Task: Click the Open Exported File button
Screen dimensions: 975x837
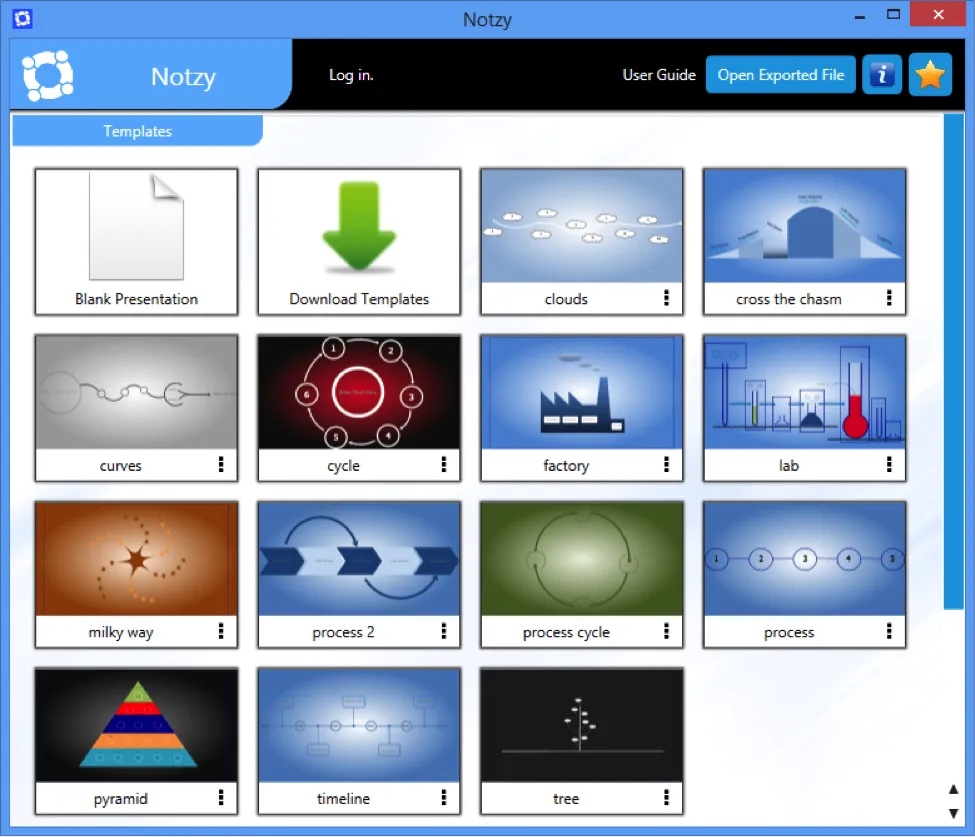Action: click(781, 75)
